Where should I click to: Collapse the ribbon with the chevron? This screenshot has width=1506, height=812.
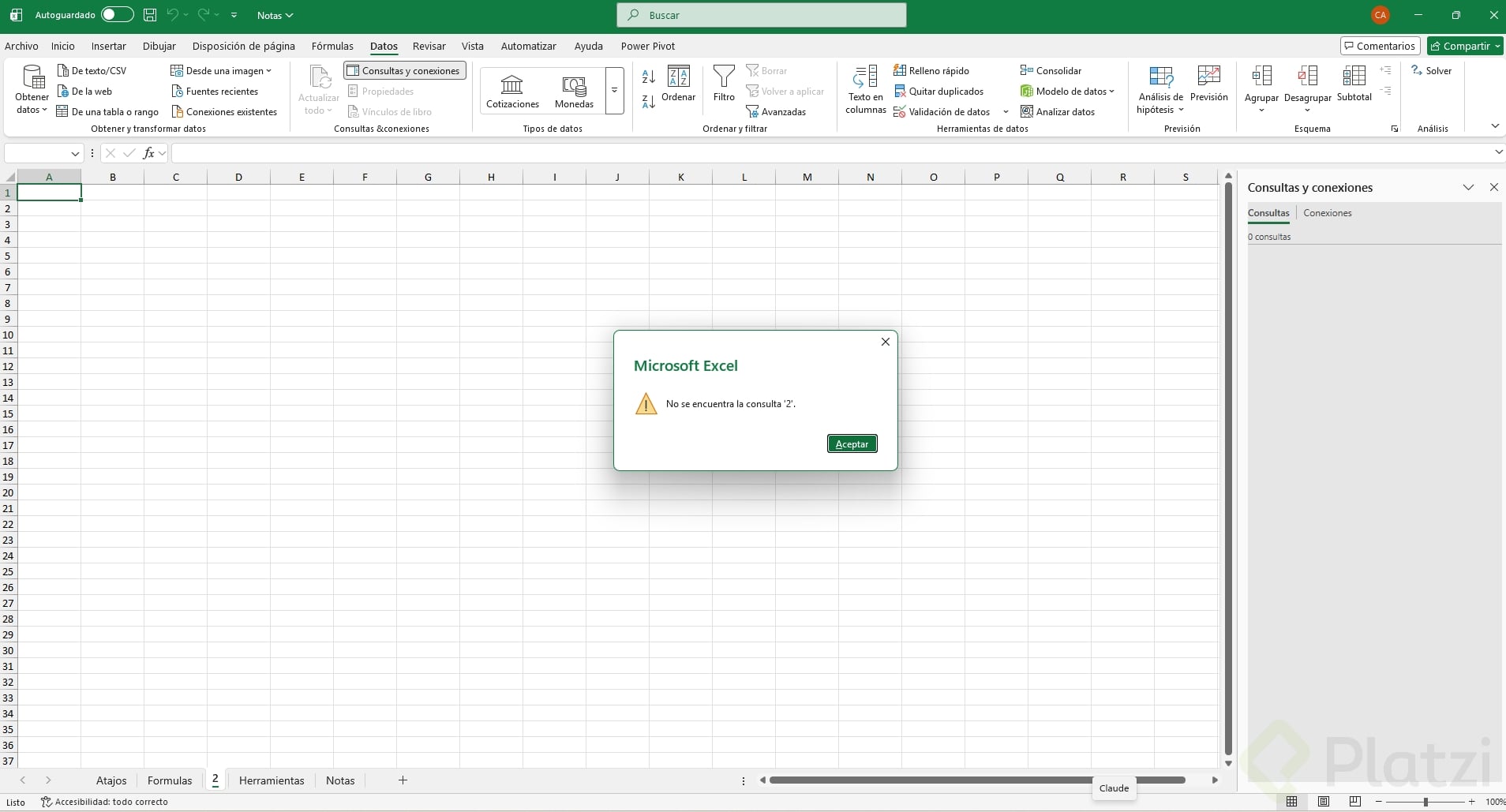[x=1495, y=126]
